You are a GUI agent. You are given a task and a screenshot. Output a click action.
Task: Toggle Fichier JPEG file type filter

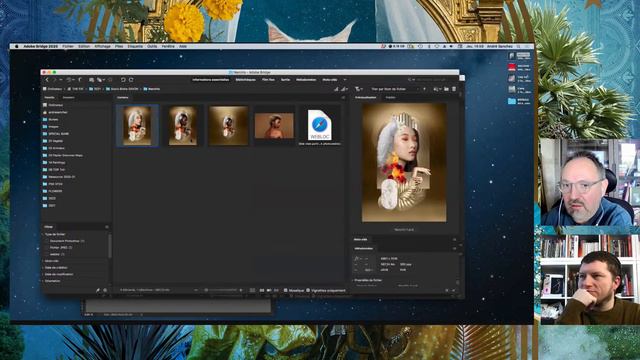click(x=61, y=247)
